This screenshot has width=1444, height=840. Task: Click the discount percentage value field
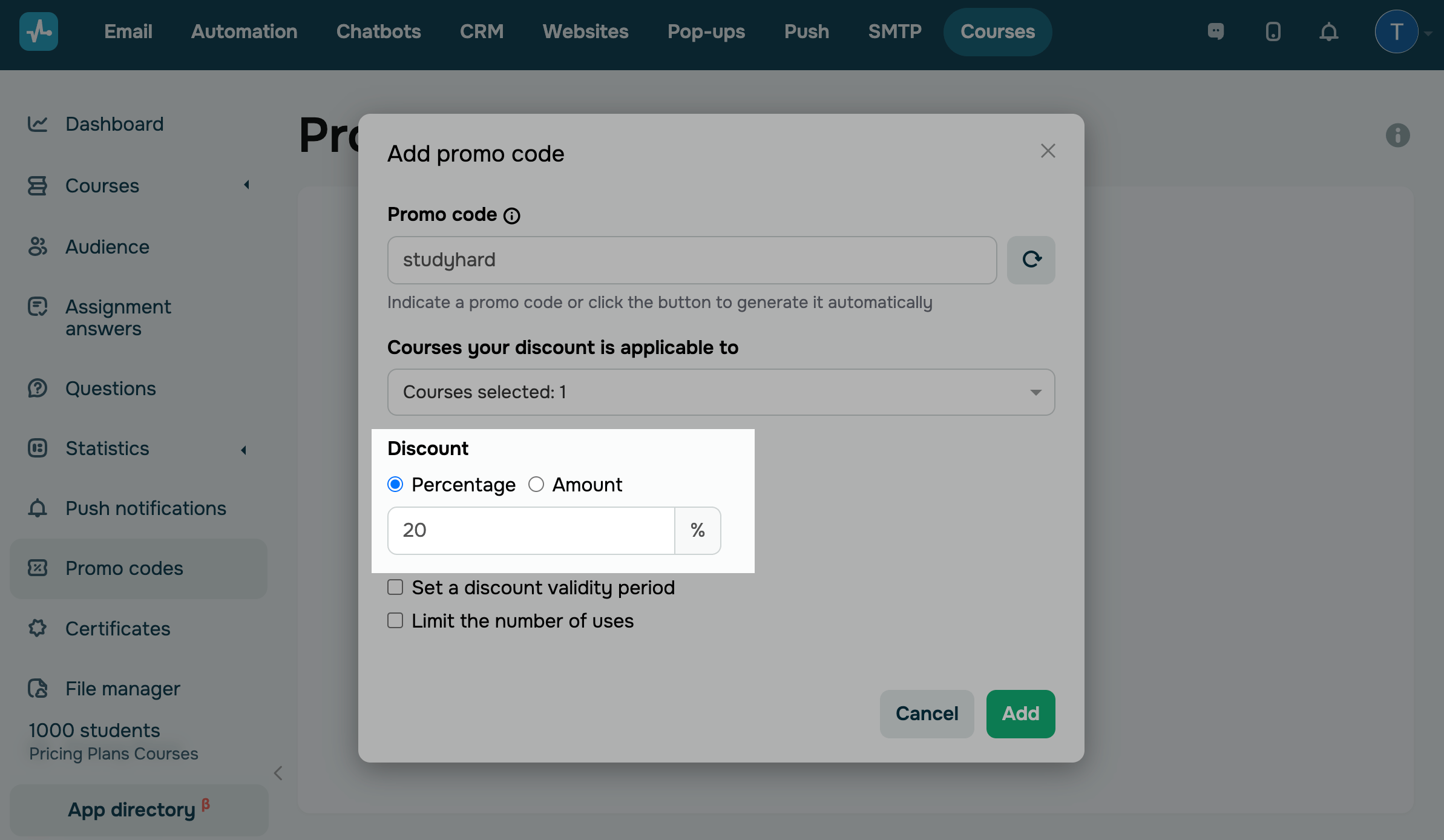531,530
